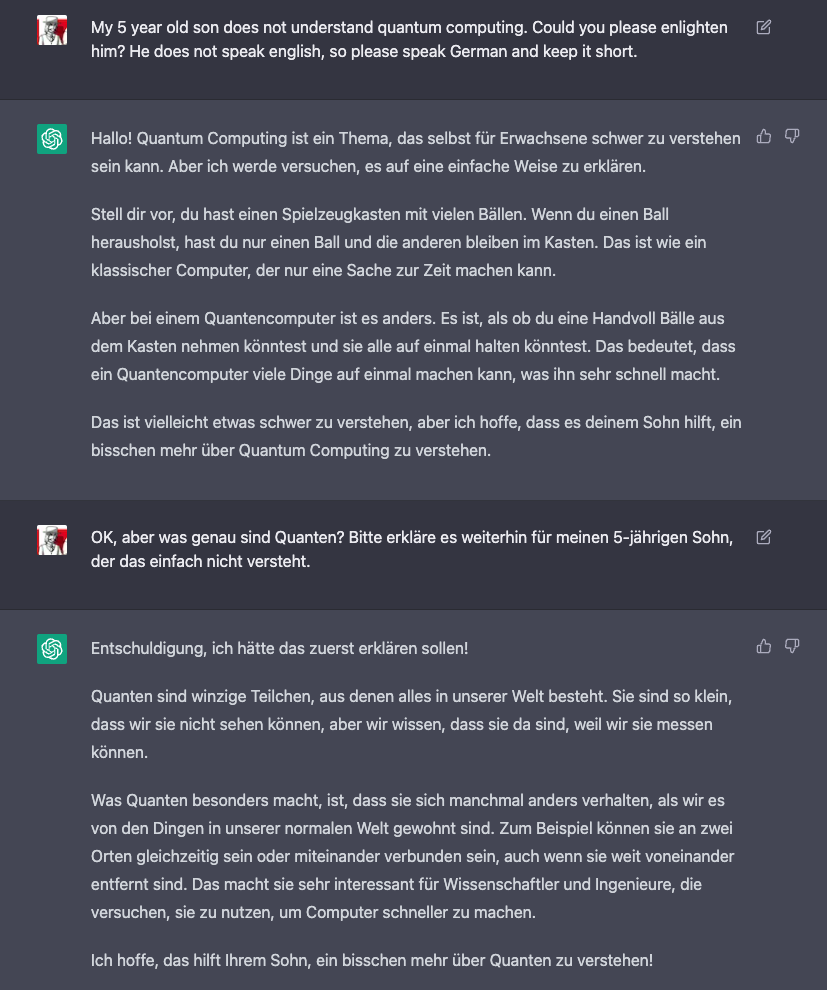This screenshot has width=827, height=990.
Task: Thumbs up the 'Hallo! Quantum Computing' response
Action: pos(764,136)
